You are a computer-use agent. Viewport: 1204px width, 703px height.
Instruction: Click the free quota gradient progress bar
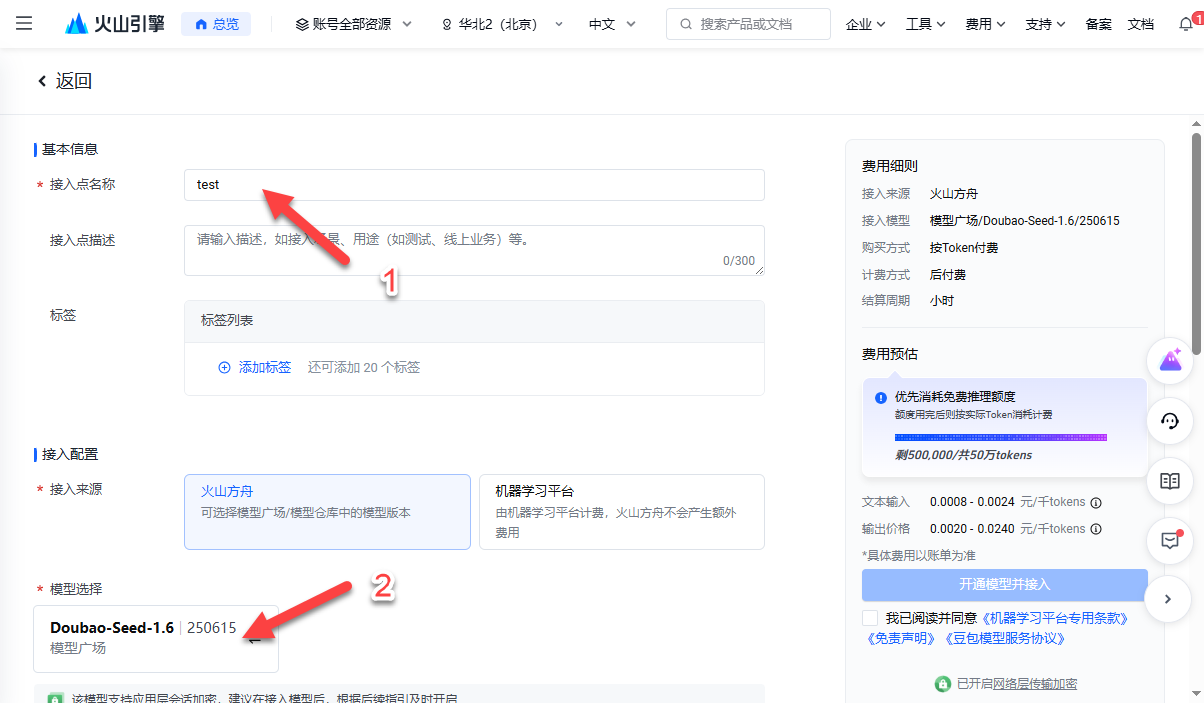tap(1000, 437)
